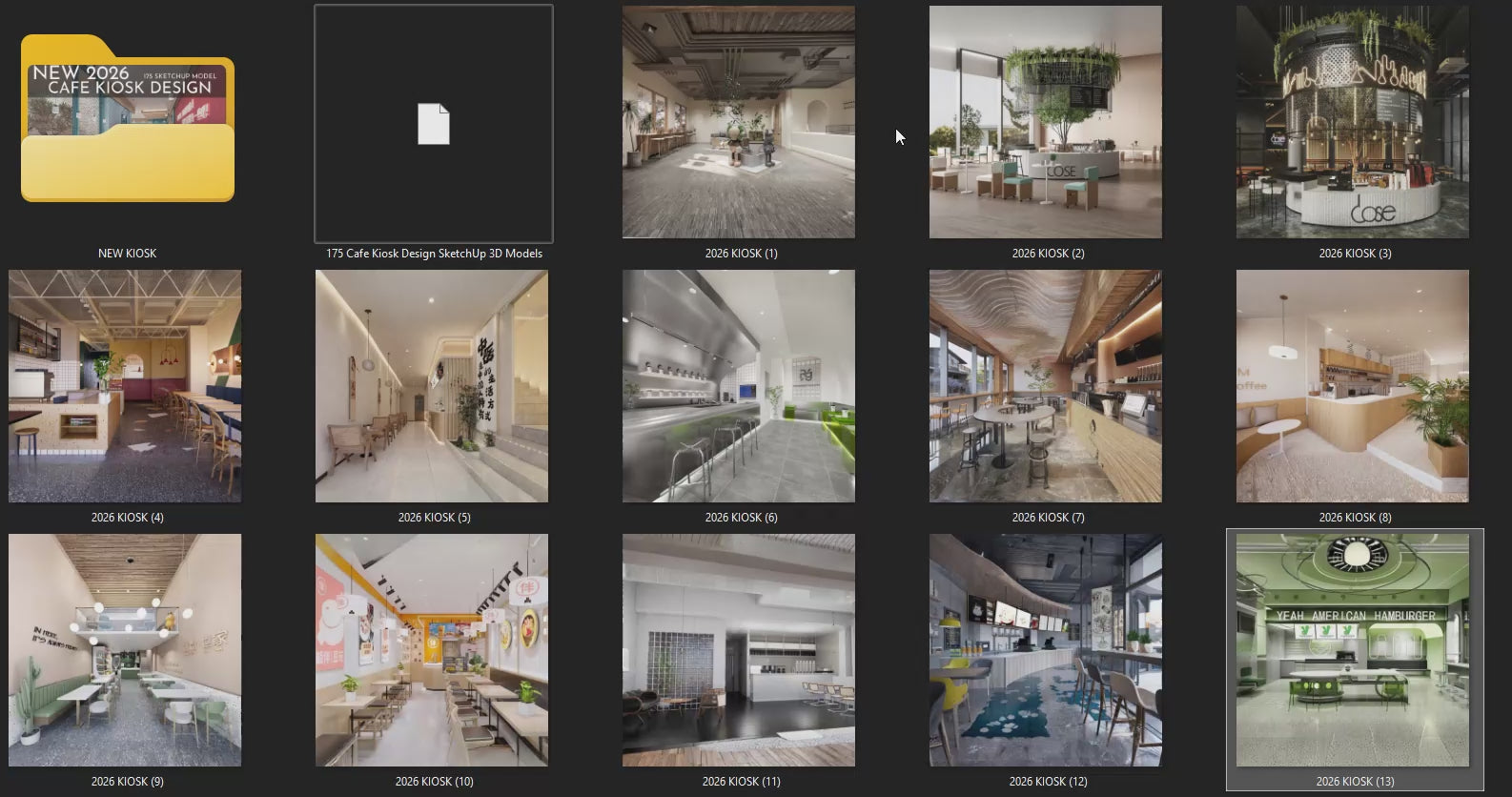Image resolution: width=1512 pixels, height=797 pixels.
Task: Select the 2026 KIOSK (6) thumbnail
Action: coord(739,386)
